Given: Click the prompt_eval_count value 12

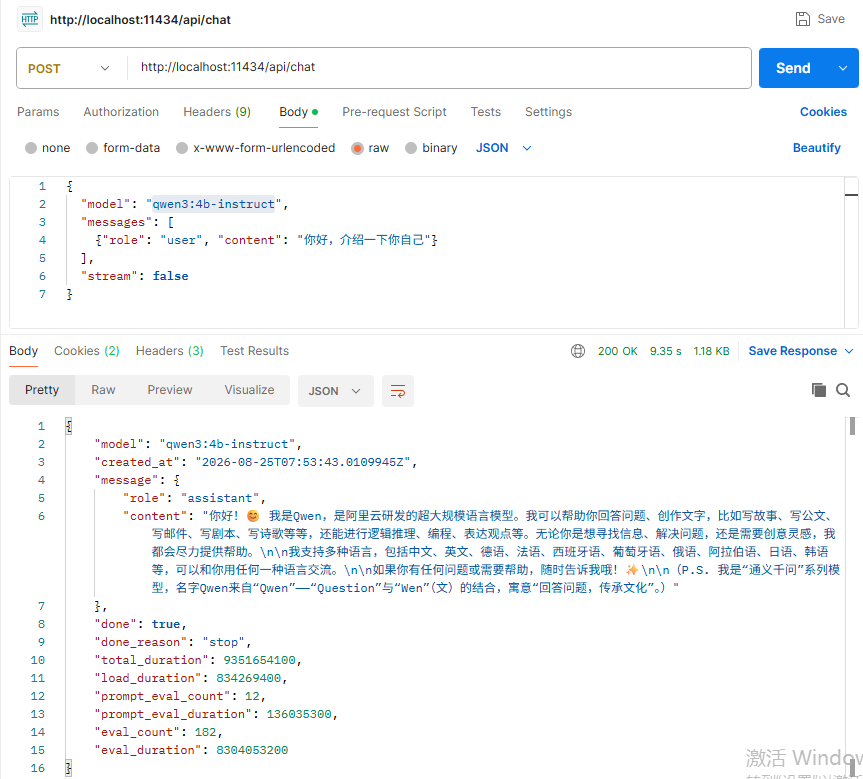Looking at the screenshot, I should point(252,696).
